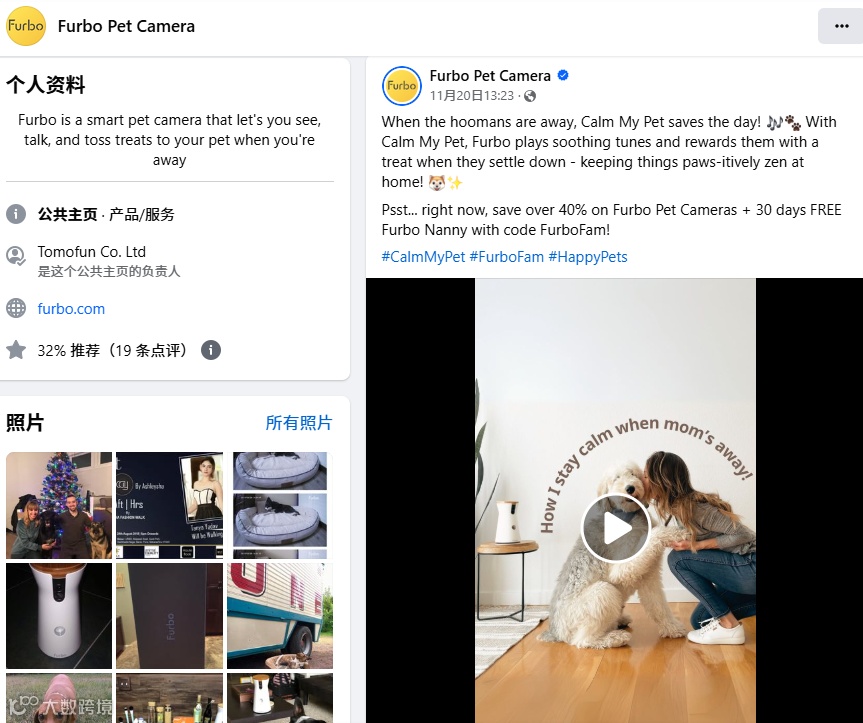Click the globe public-visibility icon on post
This screenshot has height=723, width=863.
pos(529,96)
